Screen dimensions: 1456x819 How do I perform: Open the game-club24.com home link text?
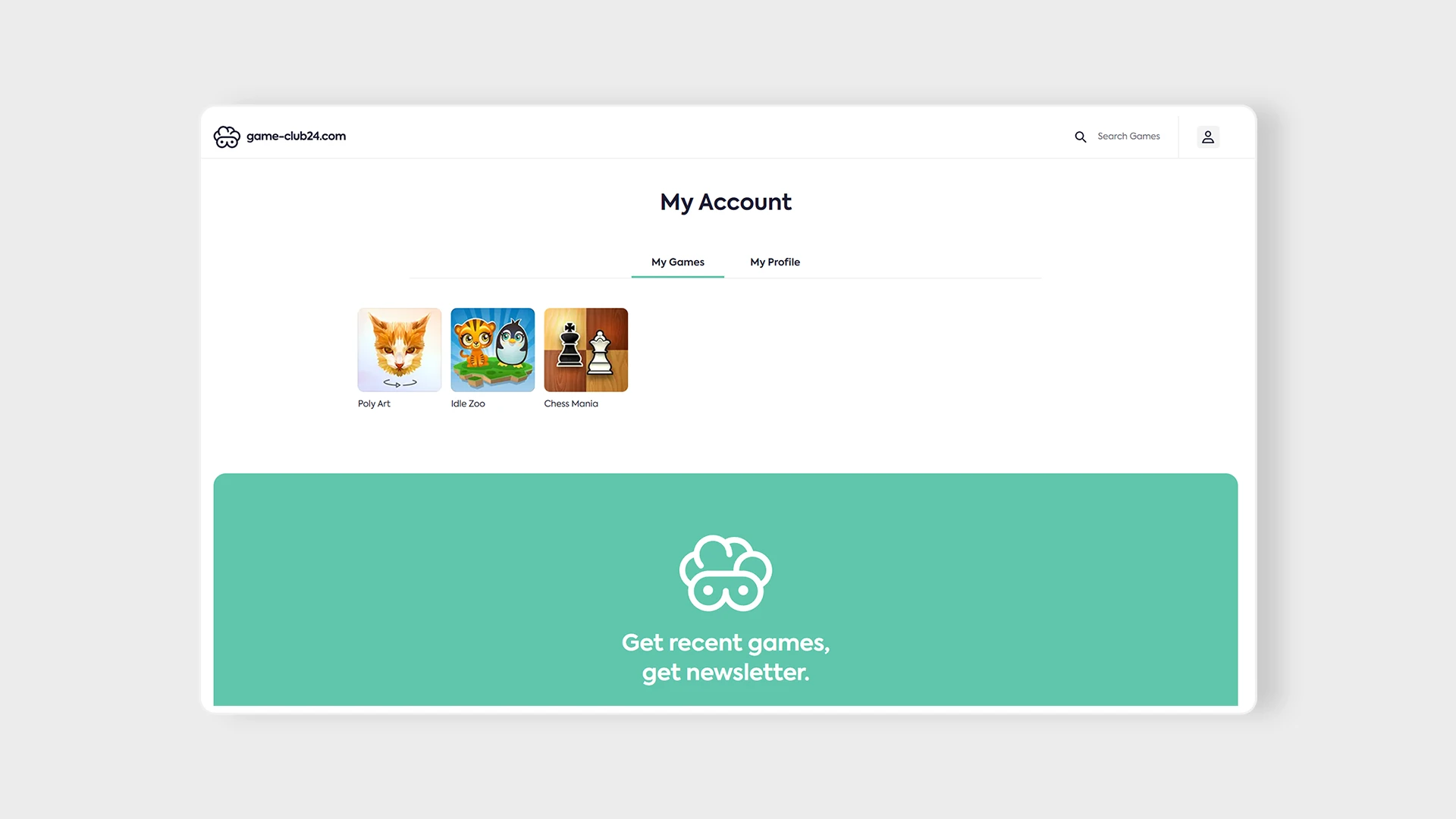(x=296, y=136)
